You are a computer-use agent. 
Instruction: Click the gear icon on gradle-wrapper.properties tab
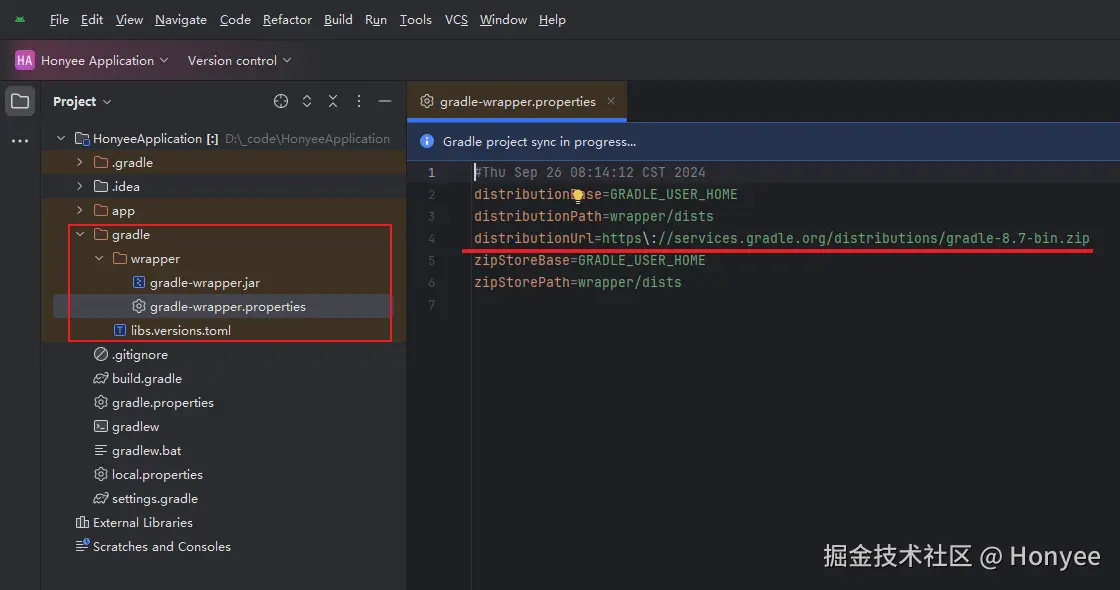click(x=426, y=101)
